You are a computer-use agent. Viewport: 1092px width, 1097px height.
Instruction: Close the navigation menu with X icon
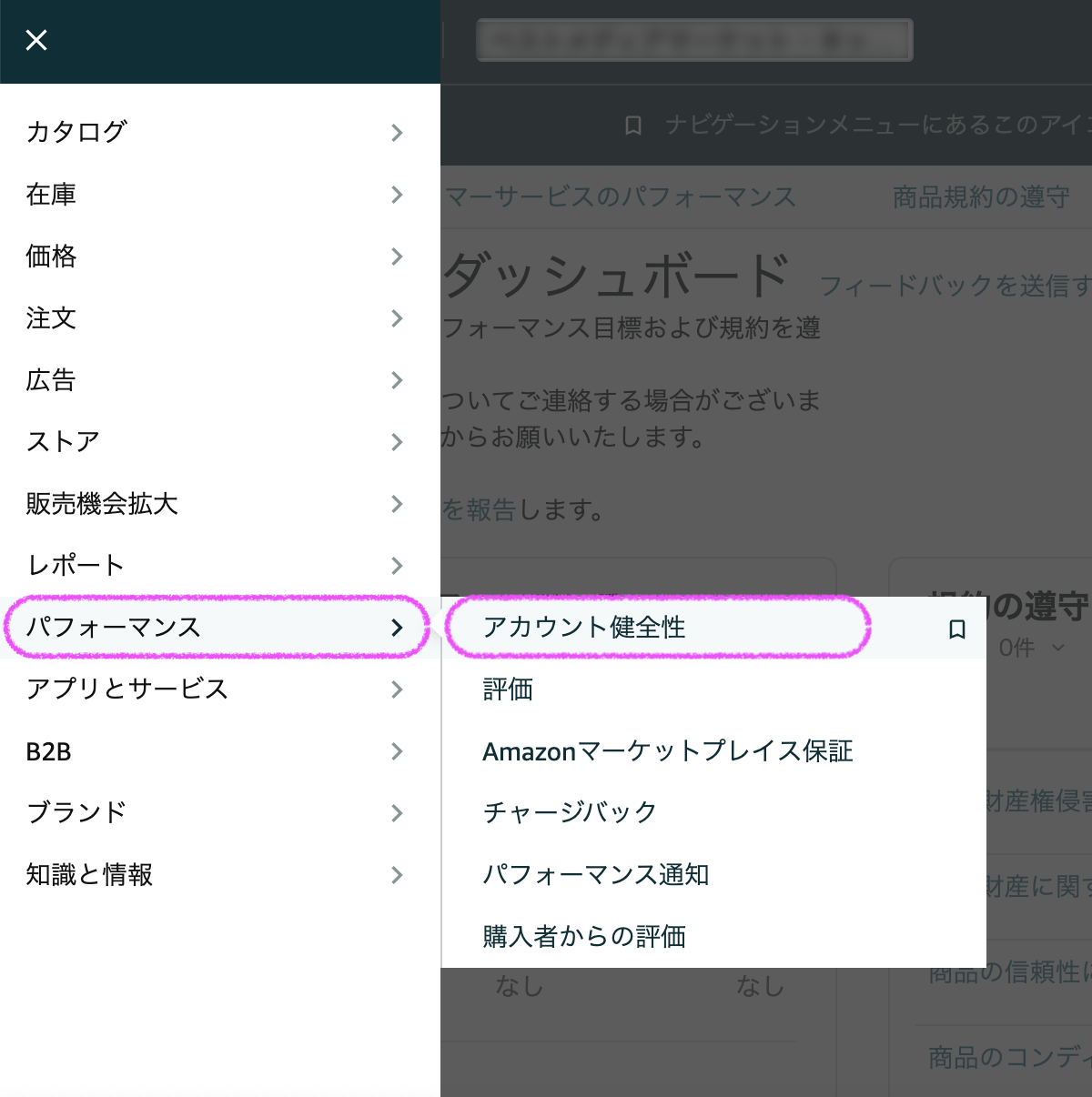(x=36, y=40)
